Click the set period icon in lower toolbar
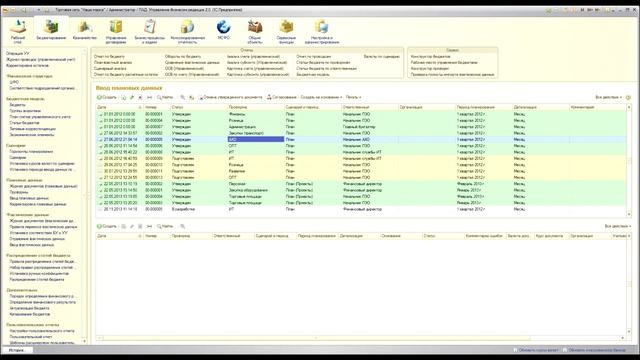 click(x=149, y=226)
